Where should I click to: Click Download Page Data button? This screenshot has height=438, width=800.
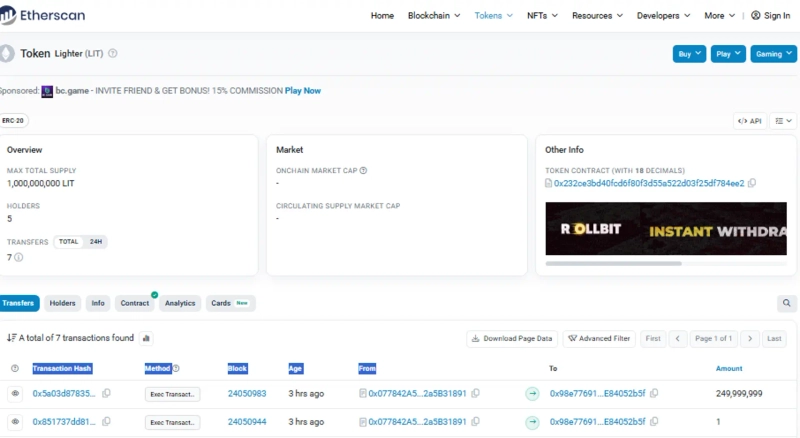511,338
